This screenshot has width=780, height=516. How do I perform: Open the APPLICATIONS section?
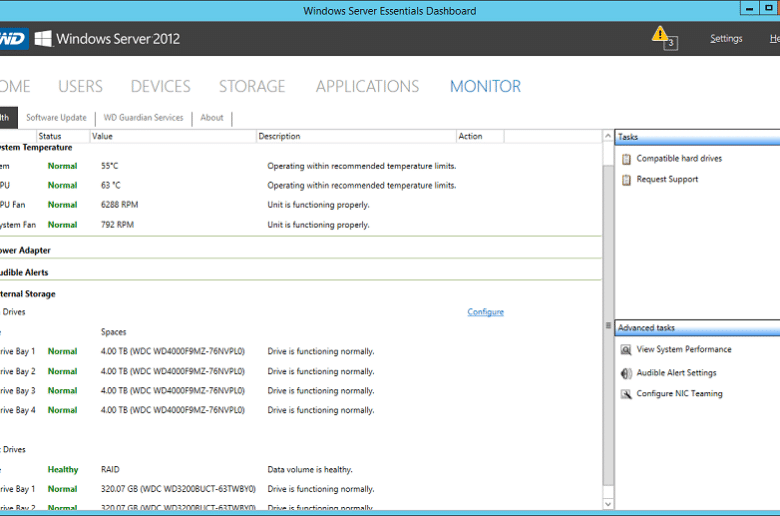tap(368, 87)
